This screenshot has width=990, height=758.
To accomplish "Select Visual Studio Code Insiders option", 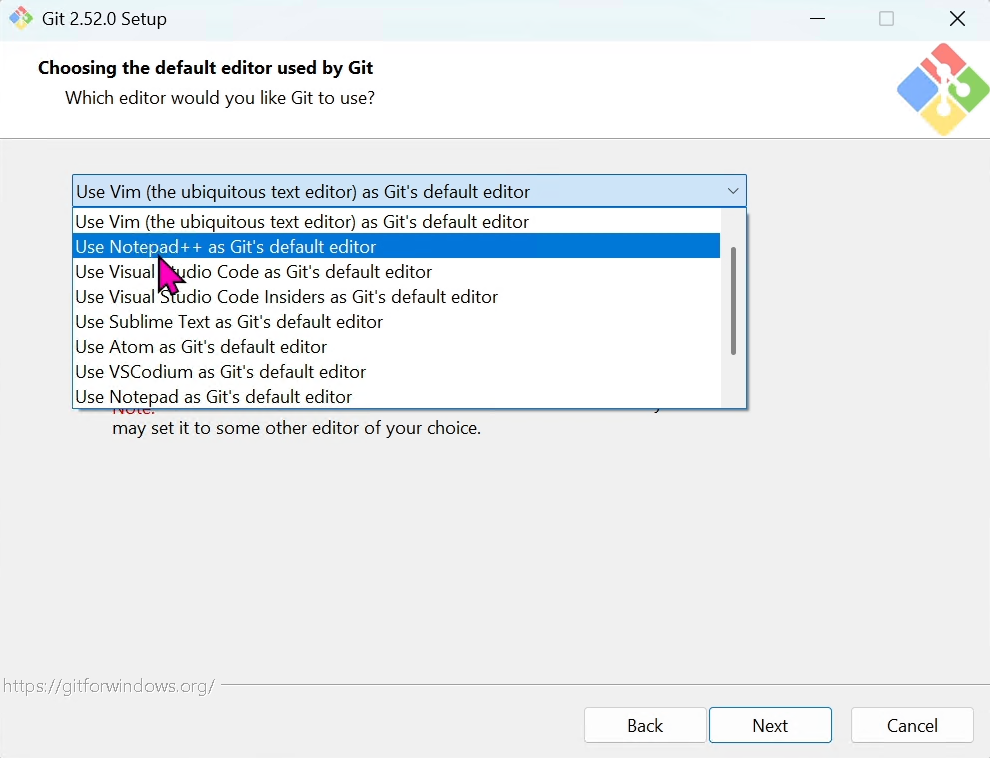I will point(287,297).
